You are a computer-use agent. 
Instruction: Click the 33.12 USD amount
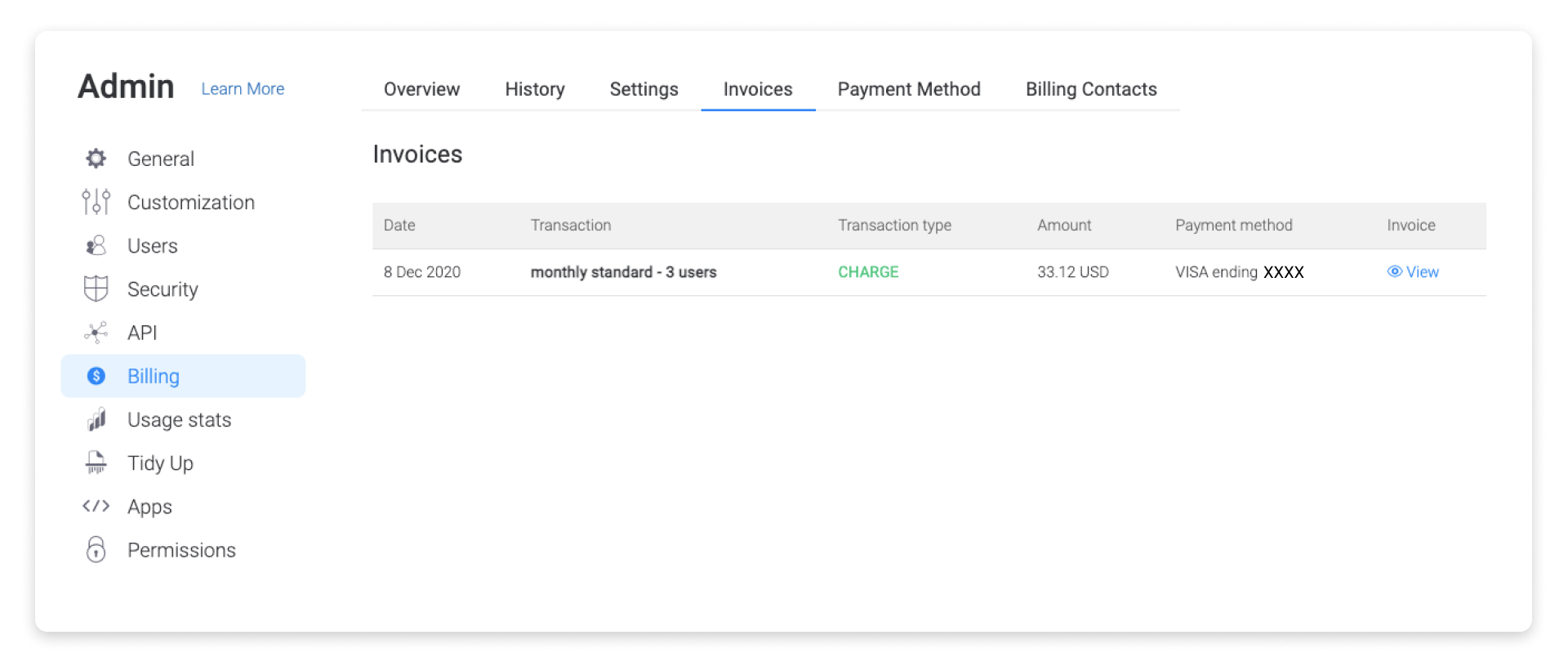coord(1073,271)
